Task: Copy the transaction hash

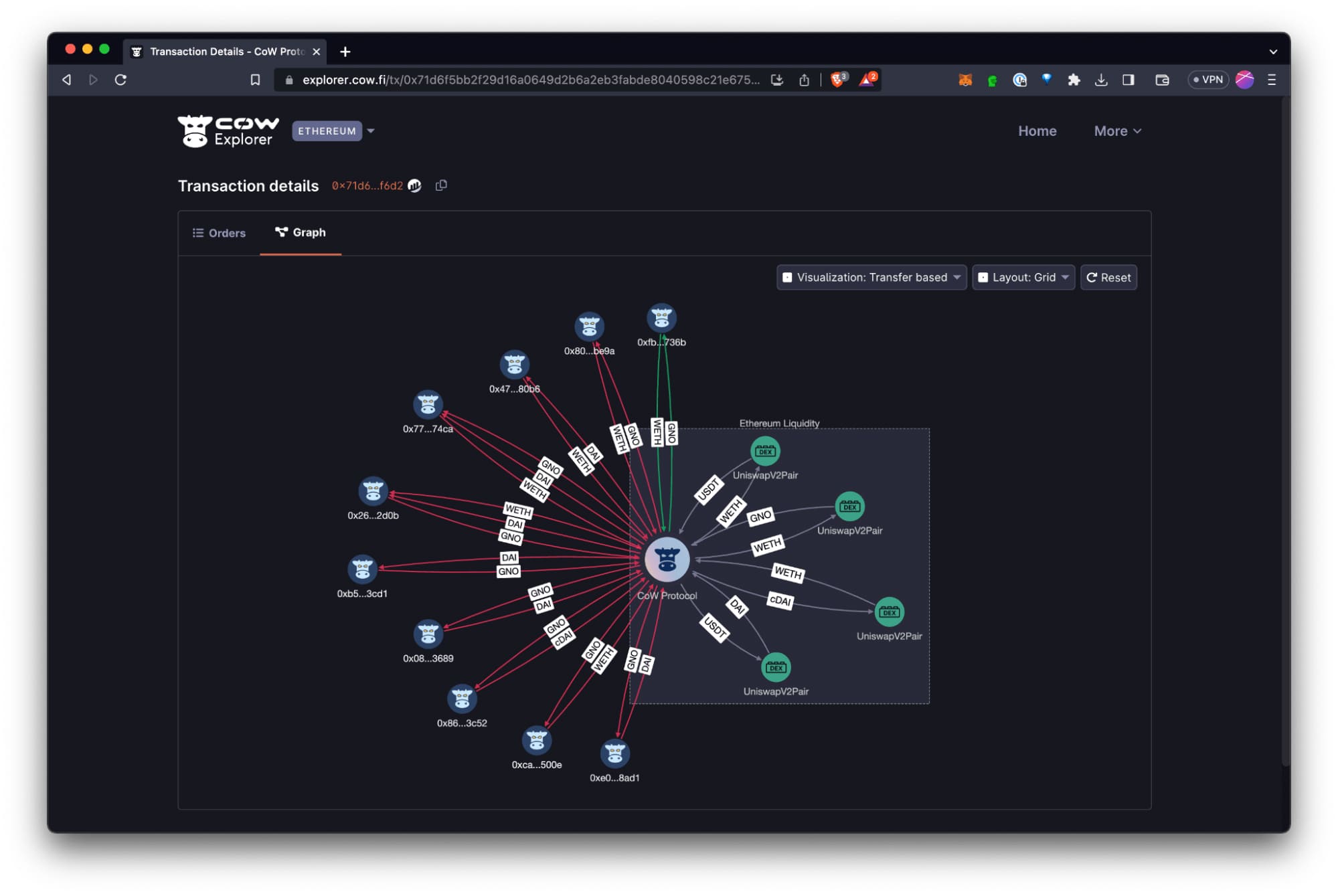Action: tap(441, 185)
